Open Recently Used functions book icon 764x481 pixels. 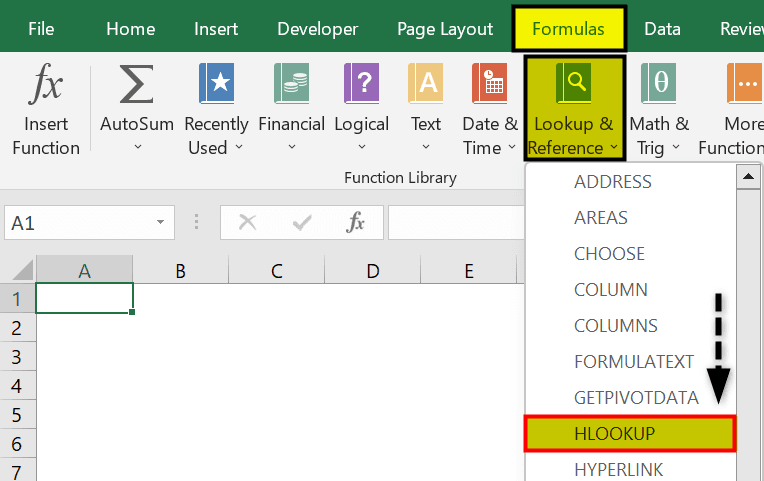216,83
